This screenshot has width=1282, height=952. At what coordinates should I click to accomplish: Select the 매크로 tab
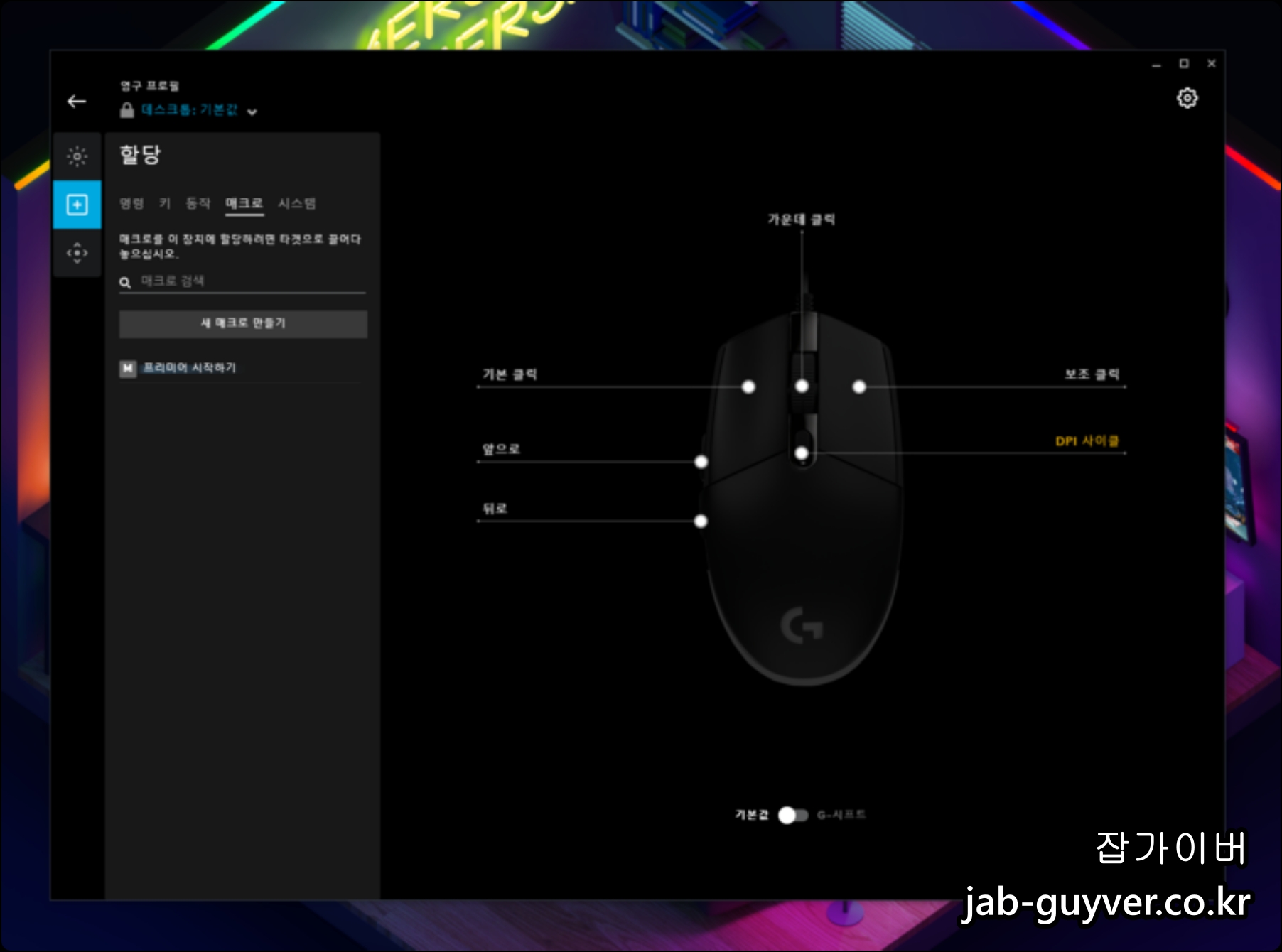coord(244,203)
